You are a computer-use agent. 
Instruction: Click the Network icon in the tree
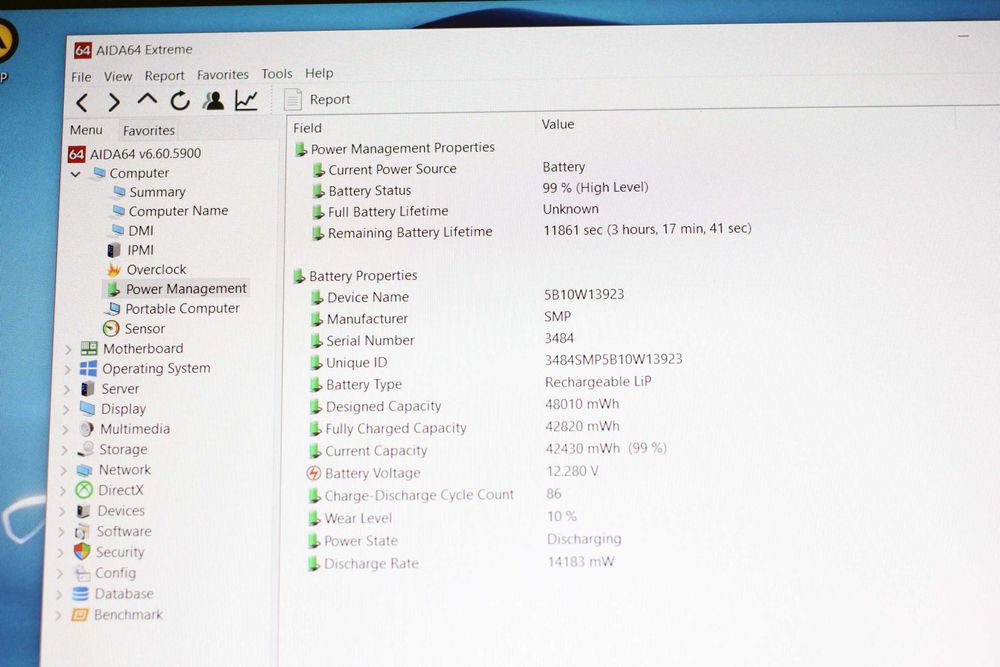coord(84,470)
